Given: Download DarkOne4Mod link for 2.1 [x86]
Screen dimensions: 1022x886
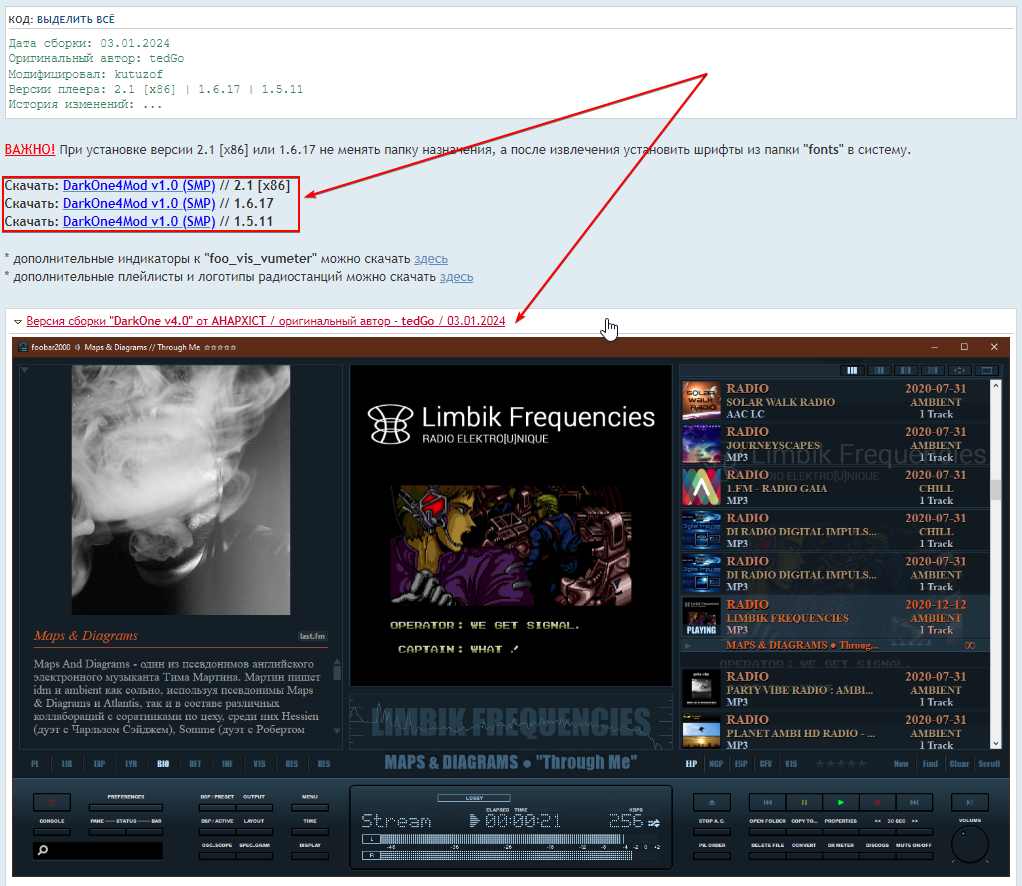Looking at the screenshot, I should (x=139, y=186).
